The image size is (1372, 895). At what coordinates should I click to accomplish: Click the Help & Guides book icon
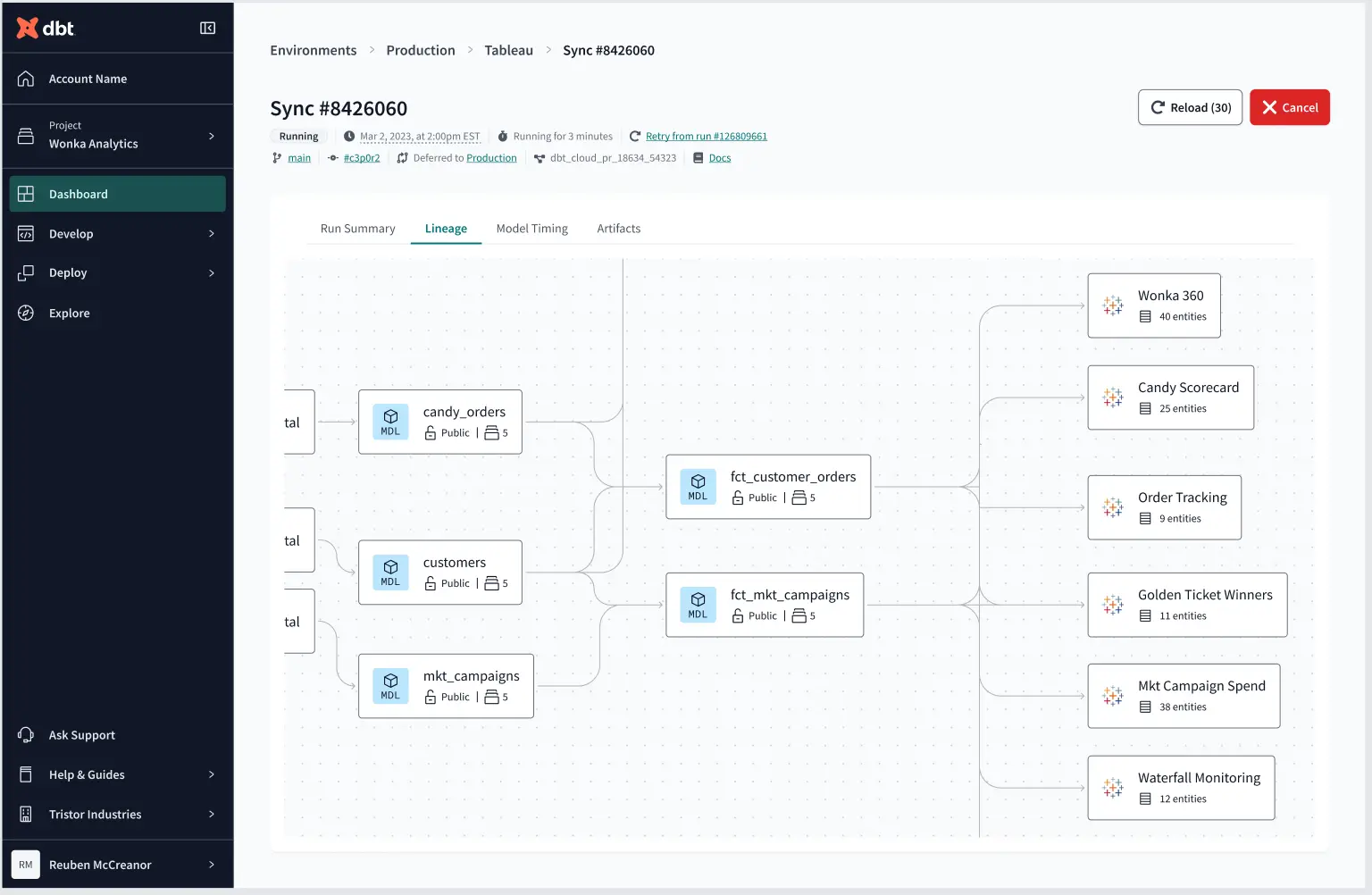click(x=26, y=774)
